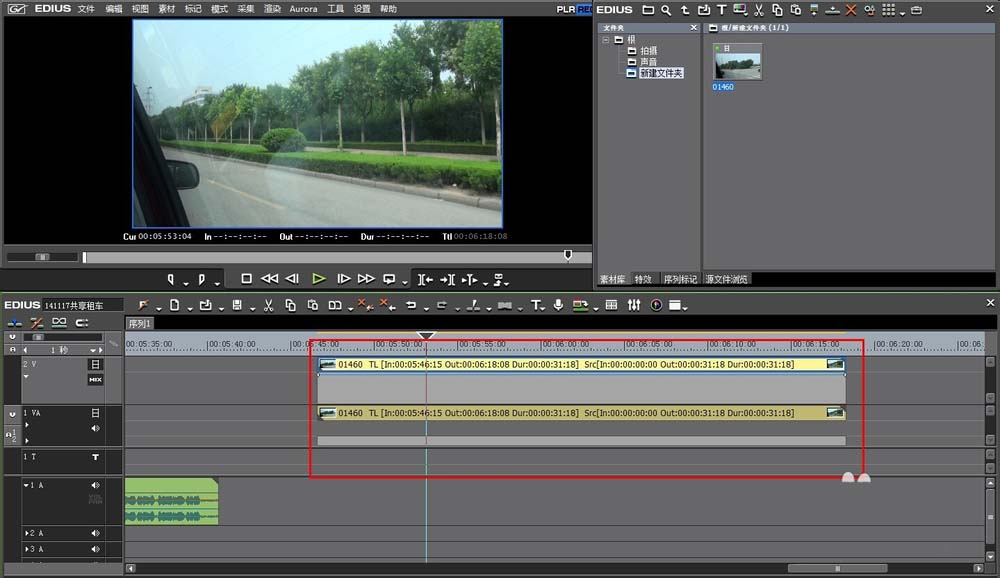Click the scissors cut icon in timeline toolbar
The image size is (1000, 578).
(268, 305)
